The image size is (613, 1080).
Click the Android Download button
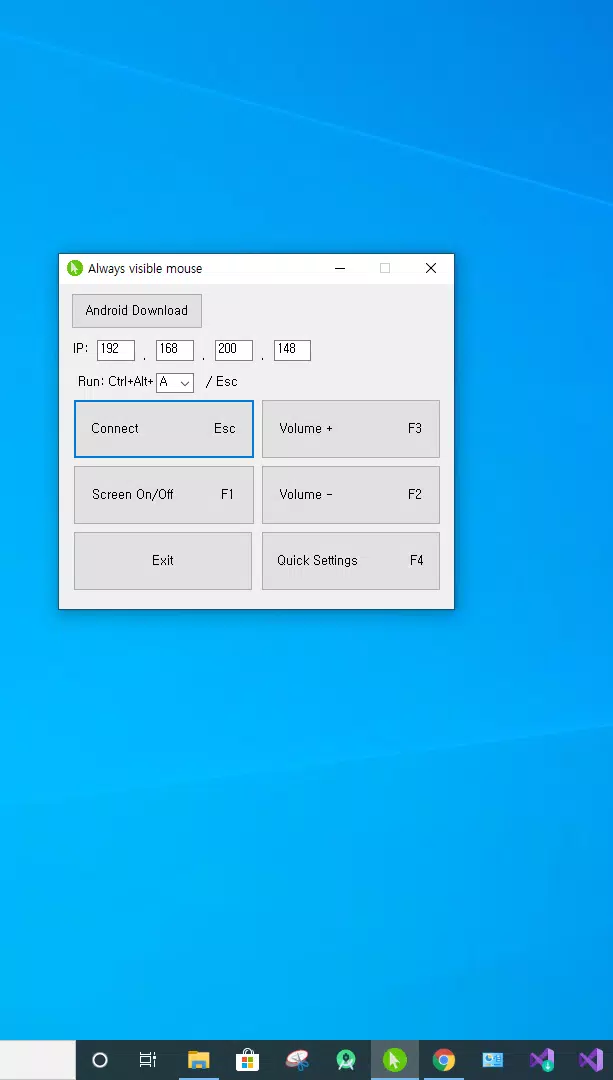click(136, 311)
